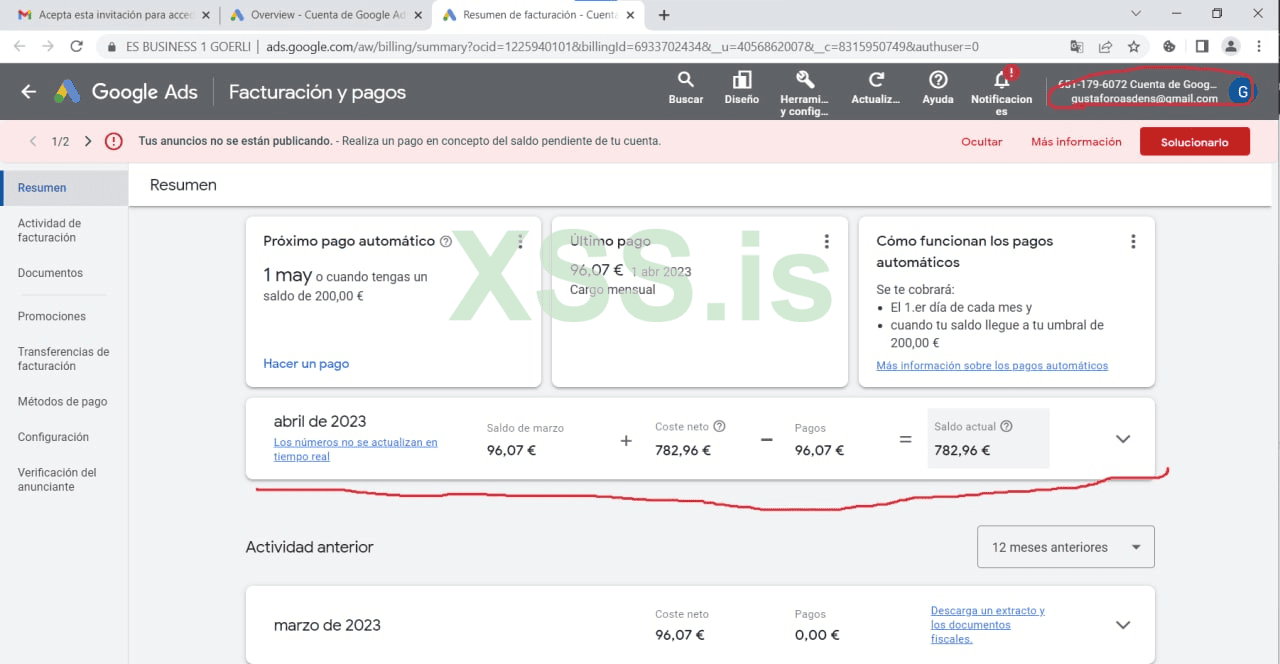Switch to Overview - Cuenta de Google Ads tab
This screenshot has width=1280, height=664.
325,15
